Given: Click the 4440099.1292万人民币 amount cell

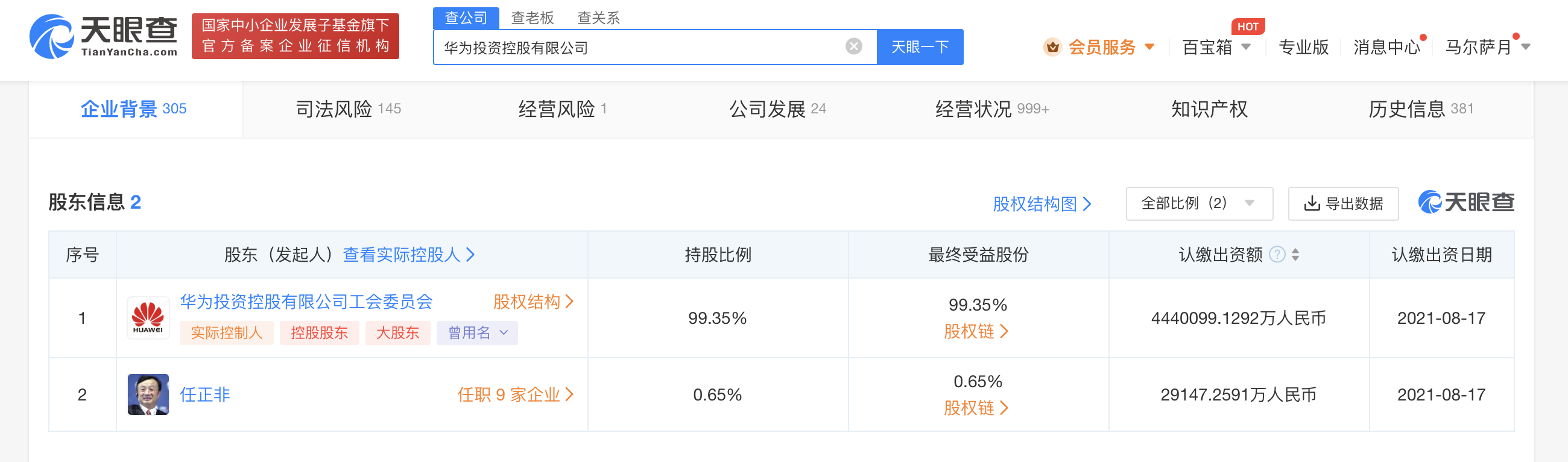Looking at the screenshot, I should click(x=1238, y=318).
